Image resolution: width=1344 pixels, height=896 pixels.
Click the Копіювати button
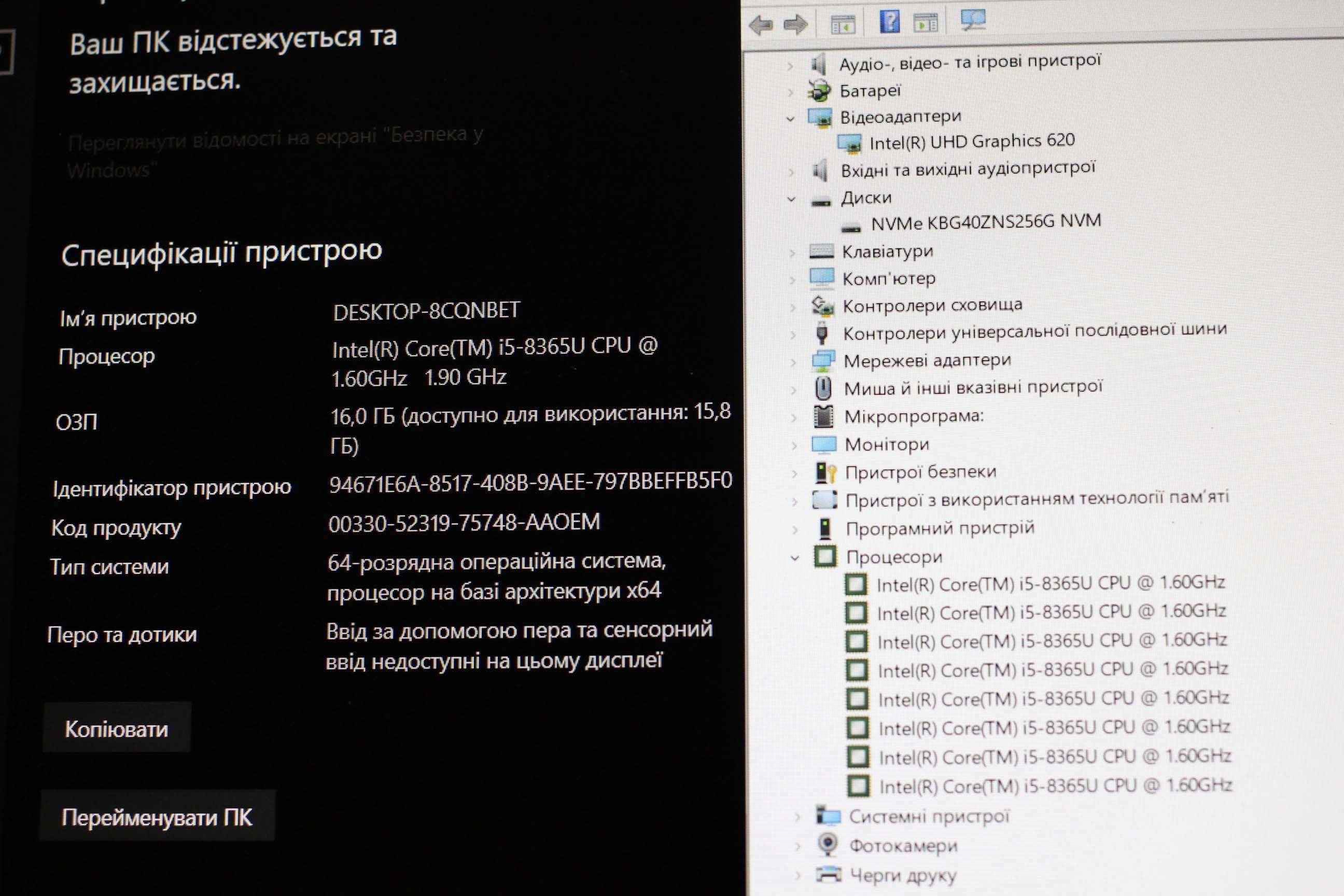click(x=117, y=729)
